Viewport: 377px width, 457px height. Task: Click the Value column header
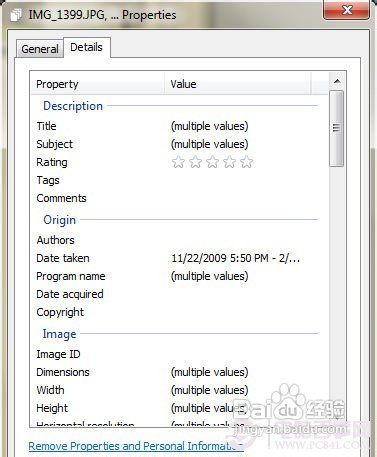(237, 84)
